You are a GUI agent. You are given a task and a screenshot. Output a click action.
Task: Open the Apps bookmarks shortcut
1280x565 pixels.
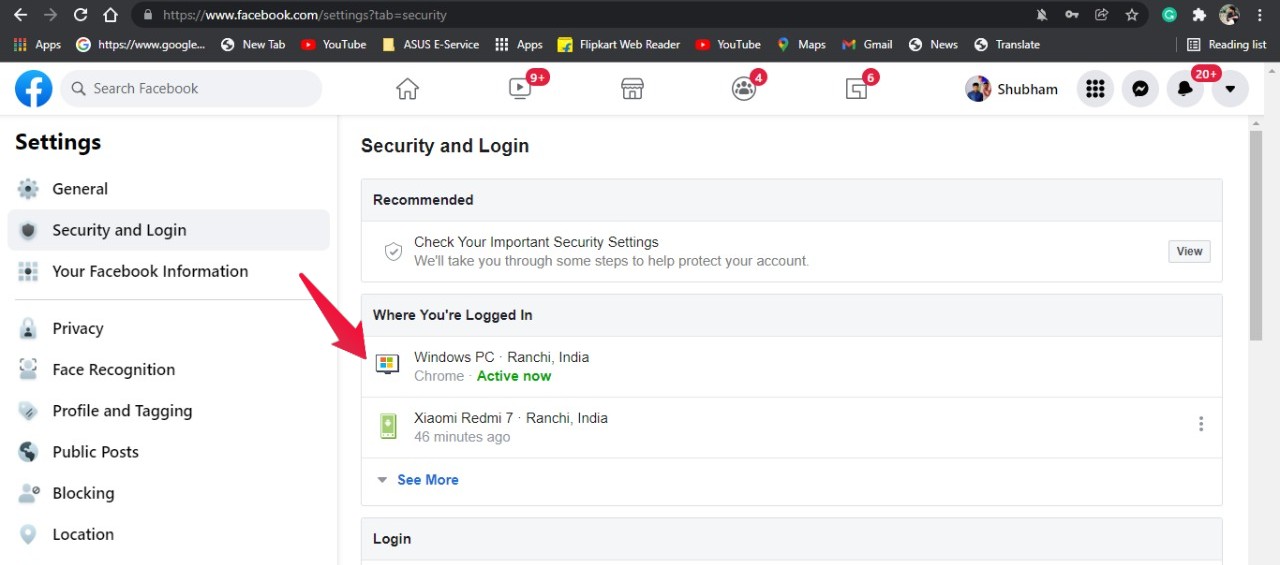[37, 44]
